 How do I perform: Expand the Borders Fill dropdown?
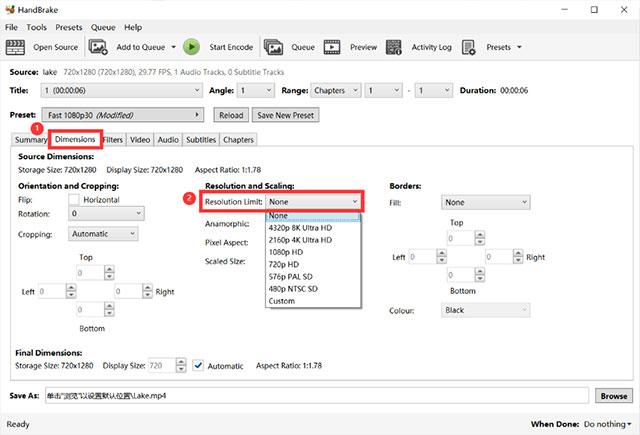click(485, 201)
